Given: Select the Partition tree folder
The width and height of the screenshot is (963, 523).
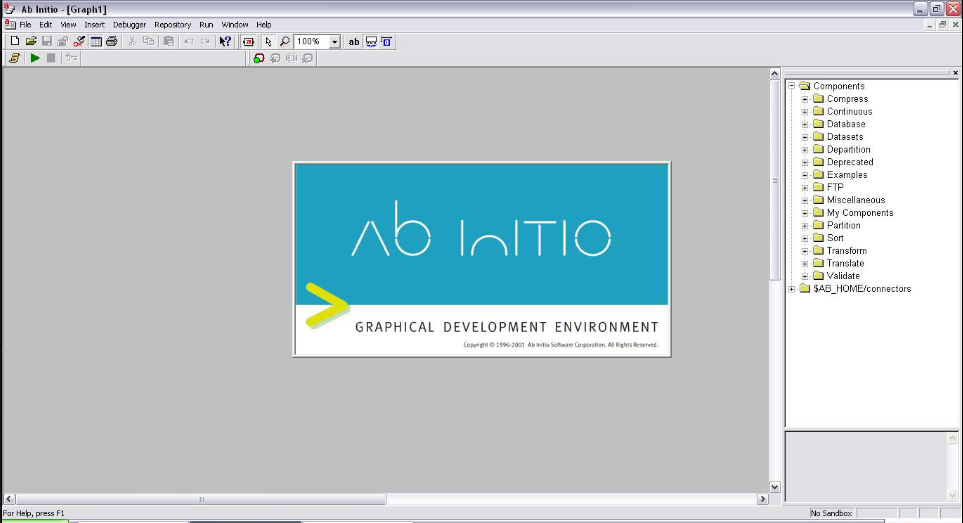Looking at the screenshot, I should click(843, 225).
